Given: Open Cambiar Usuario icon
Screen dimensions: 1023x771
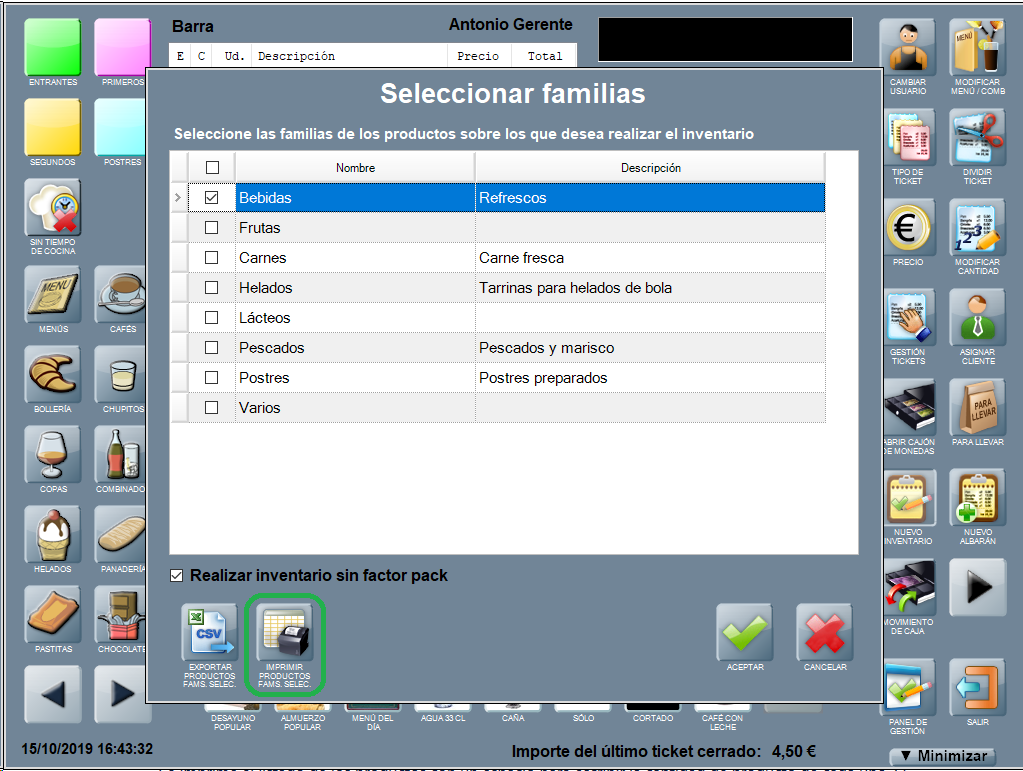Looking at the screenshot, I should [907, 48].
